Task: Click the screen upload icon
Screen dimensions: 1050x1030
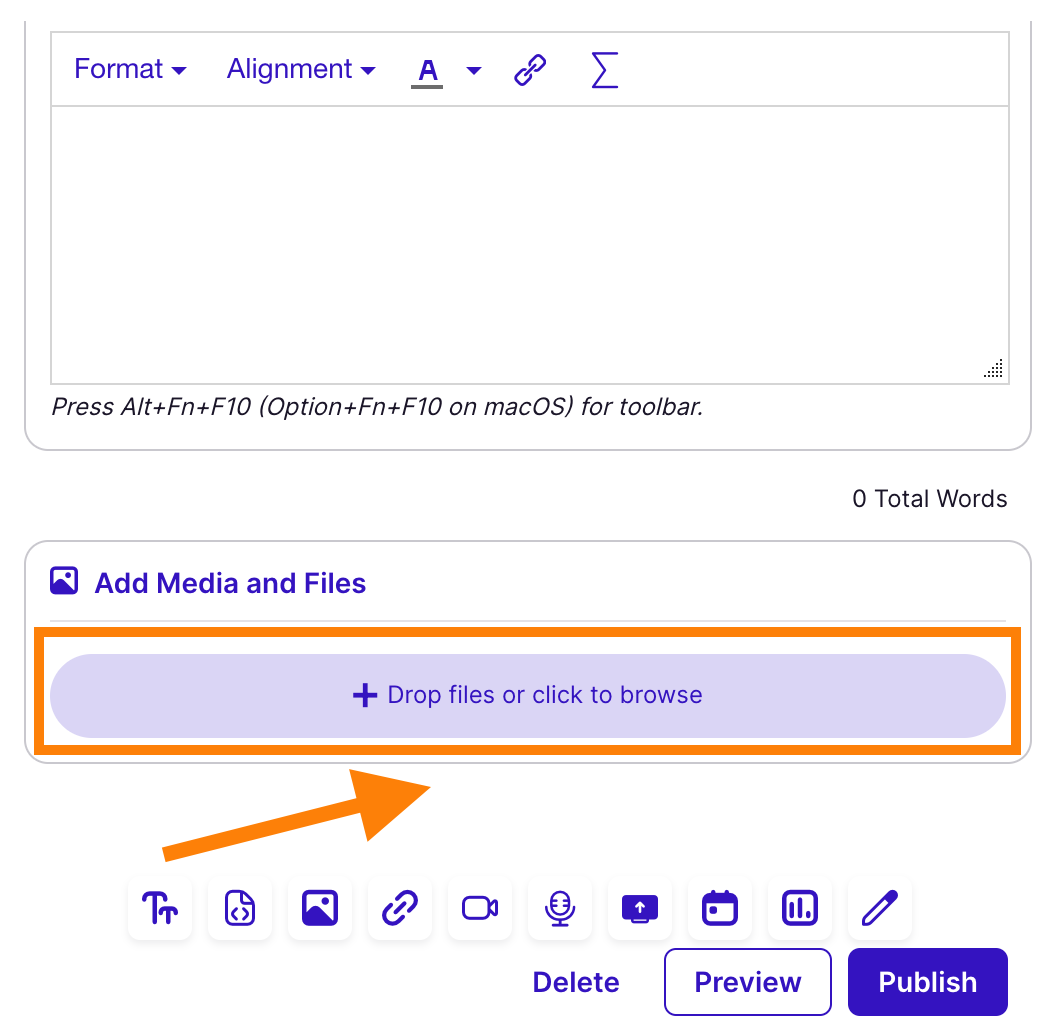Action: 640,908
